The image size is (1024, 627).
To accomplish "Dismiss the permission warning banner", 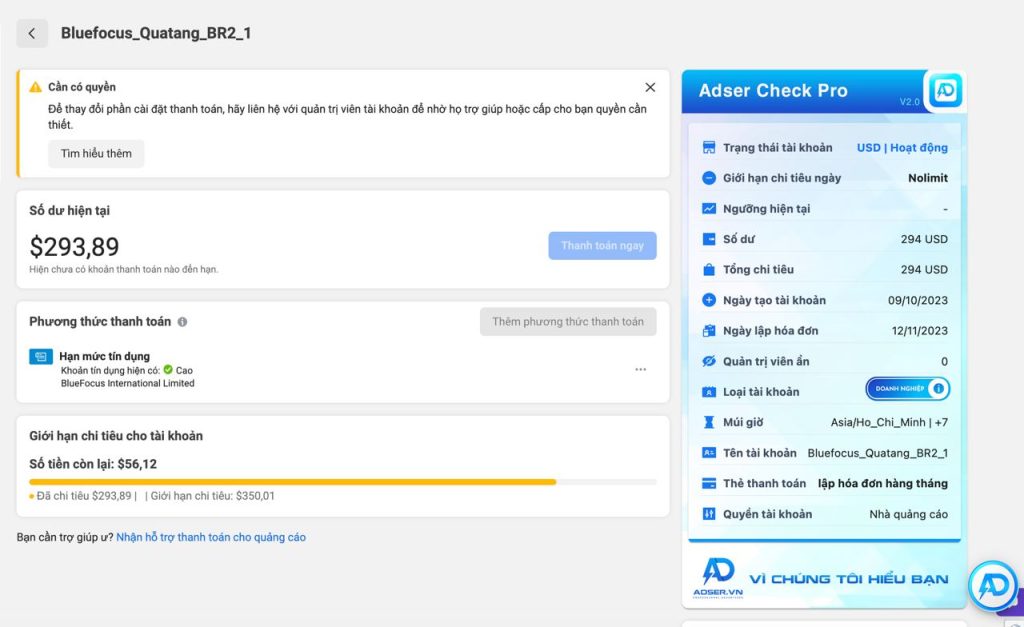I will click(650, 88).
